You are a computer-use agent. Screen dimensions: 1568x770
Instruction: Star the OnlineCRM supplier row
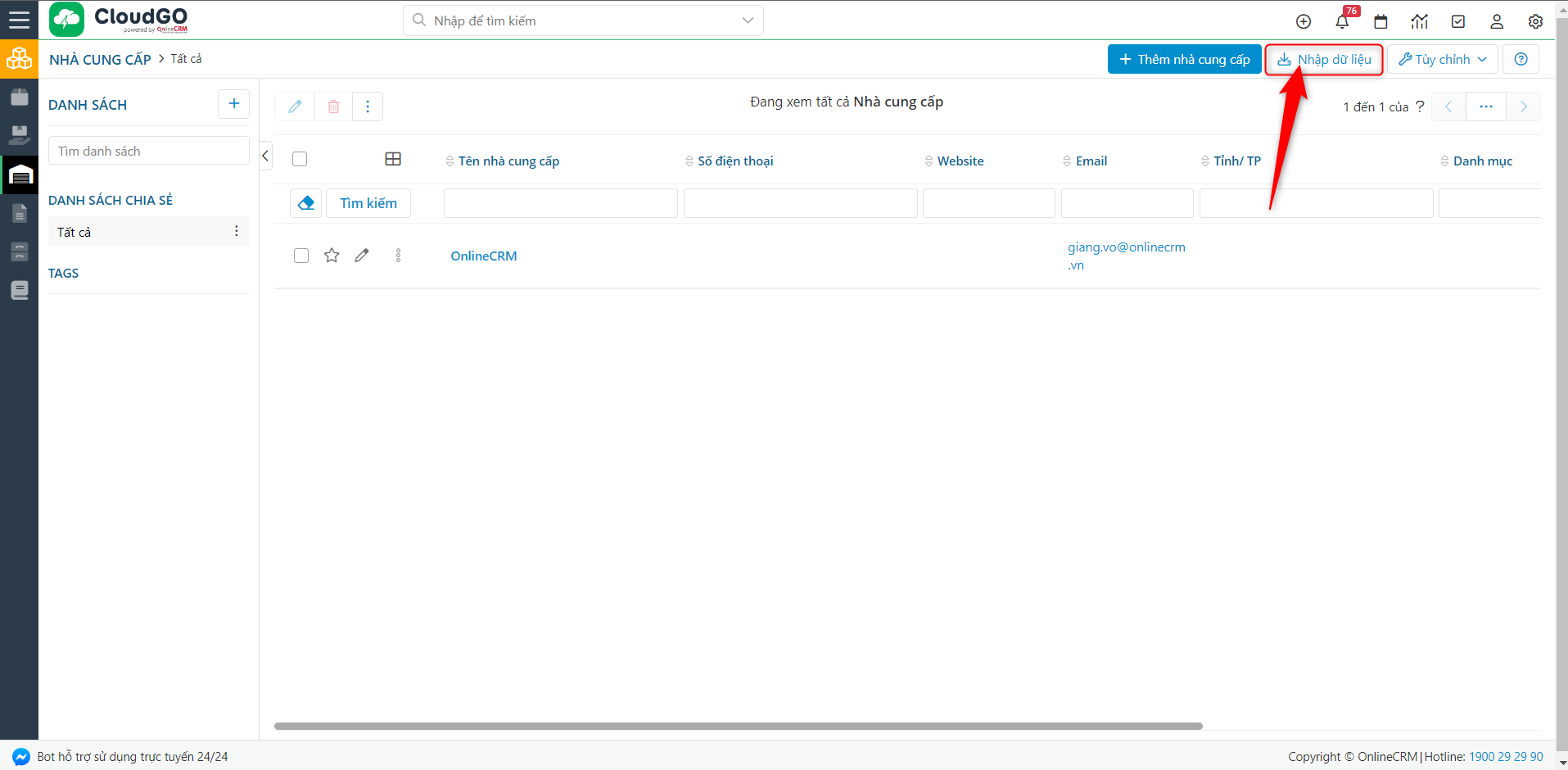coord(332,256)
